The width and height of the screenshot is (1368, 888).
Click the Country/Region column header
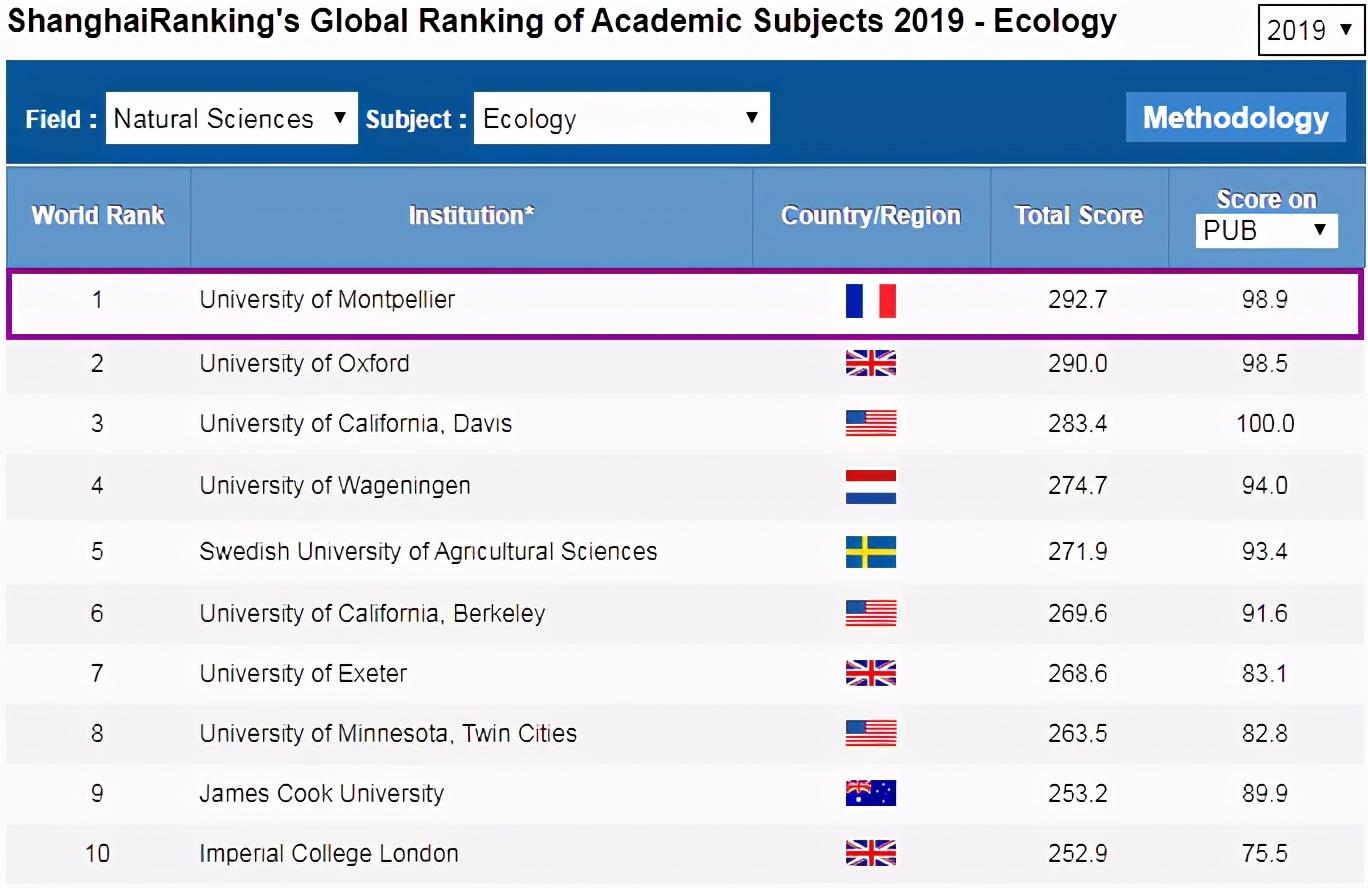click(871, 216)
